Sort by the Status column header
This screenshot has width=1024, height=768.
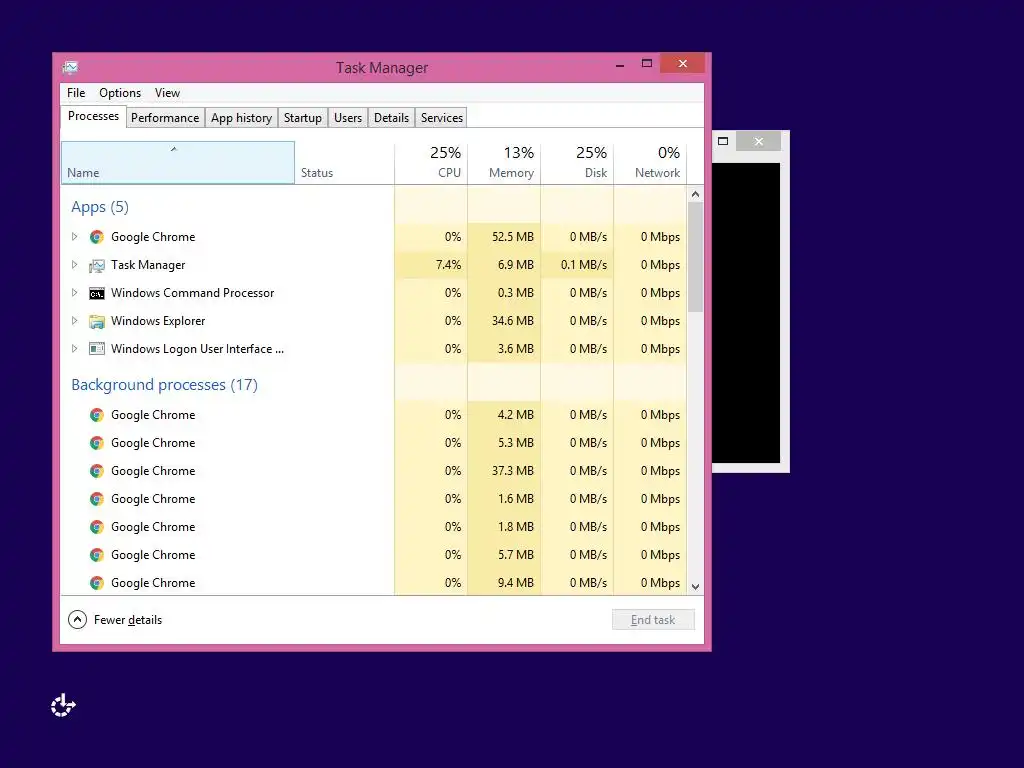344,163
